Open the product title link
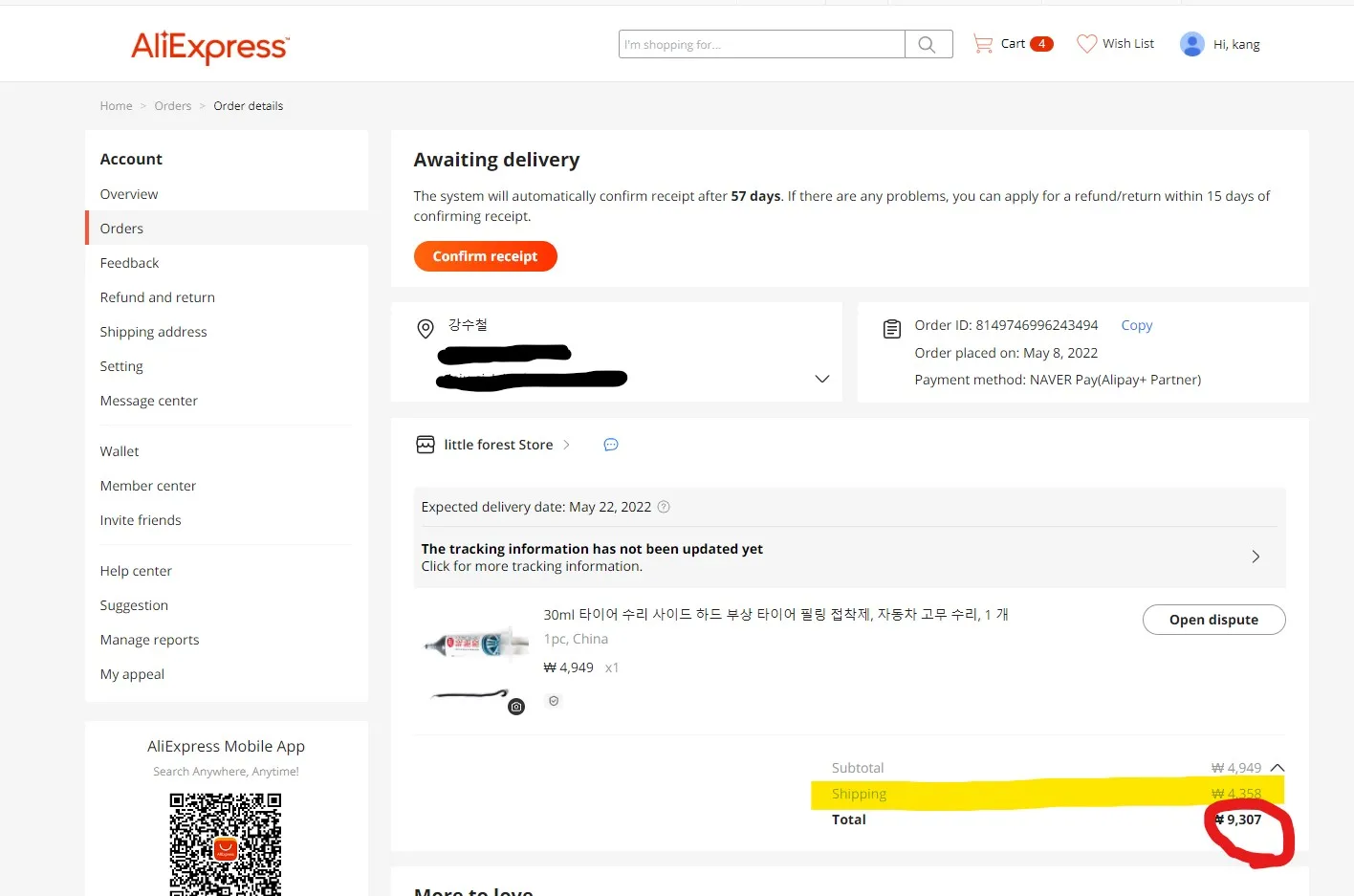Image resolution: width=1354 pixels, height=896 pixels. pos(776,614)
